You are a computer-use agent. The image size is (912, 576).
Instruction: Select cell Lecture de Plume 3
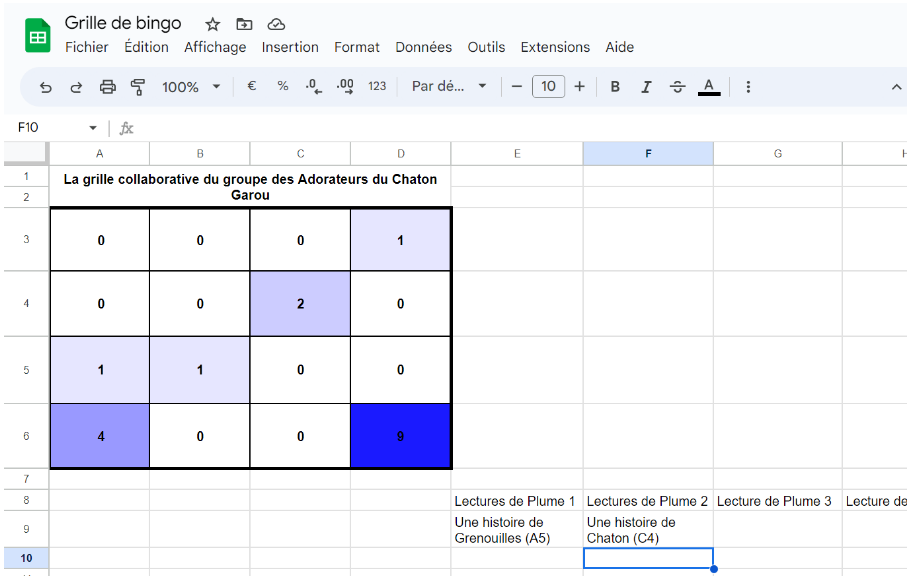tap(778, 501)
